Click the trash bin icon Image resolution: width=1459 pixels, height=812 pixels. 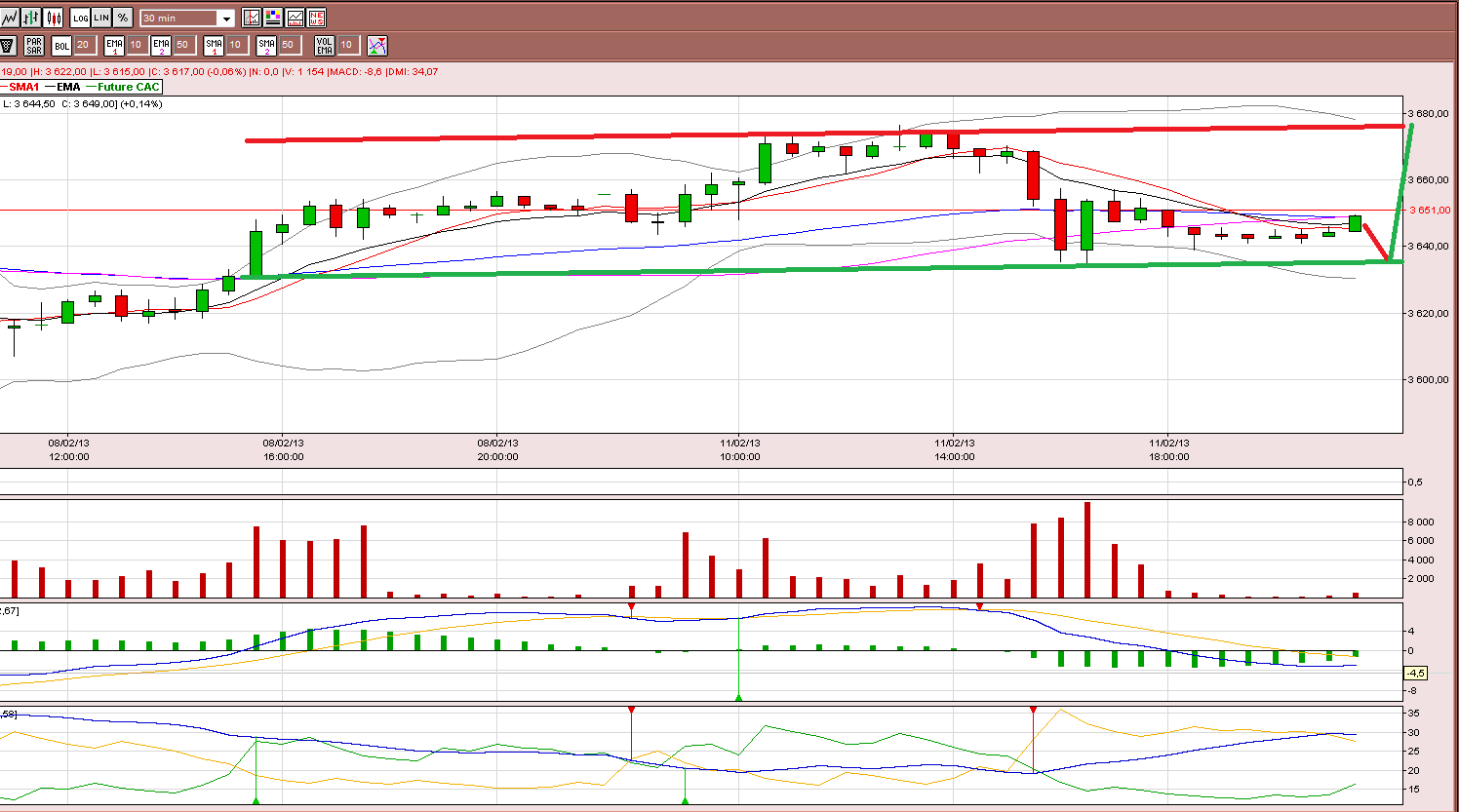7,45
